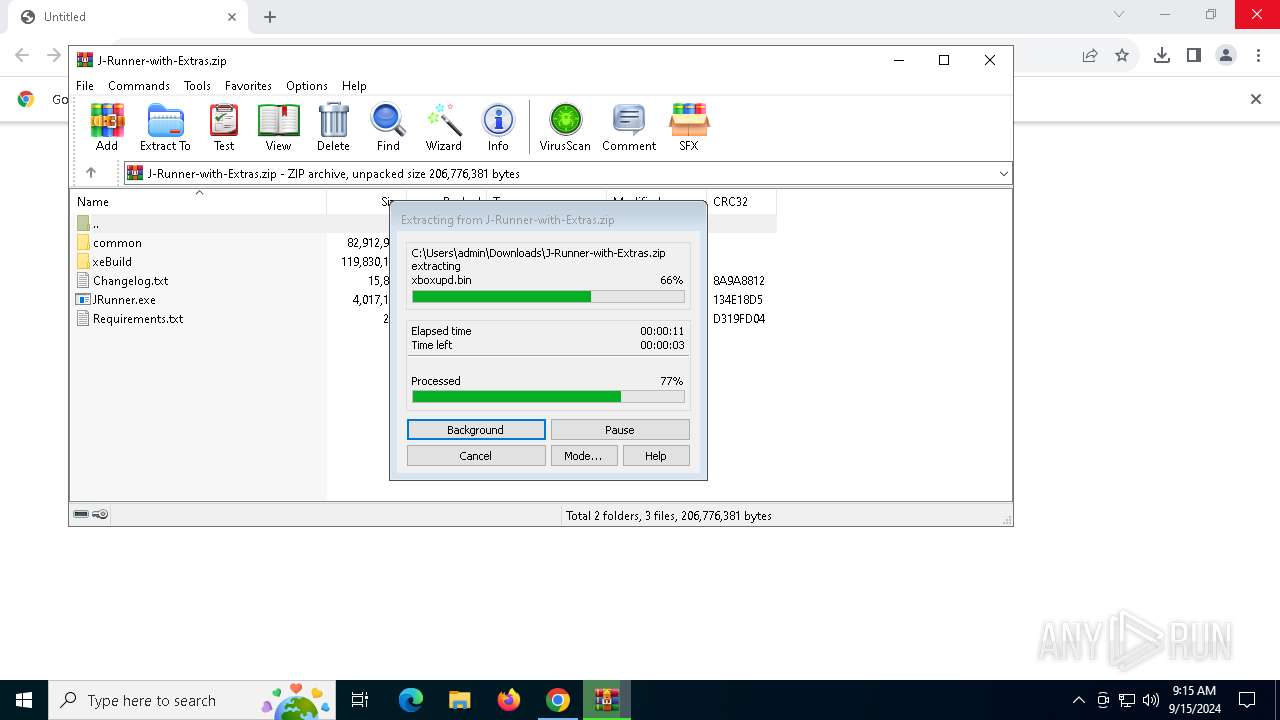The width and height of the screenshot is (1280, 720).
Task: Switch to WinRAR taskbar icon
Action: 607,700
